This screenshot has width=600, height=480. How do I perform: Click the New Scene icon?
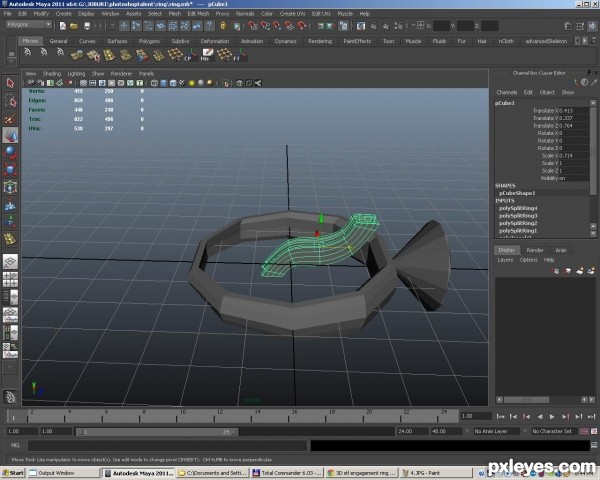tap(62, 26)
